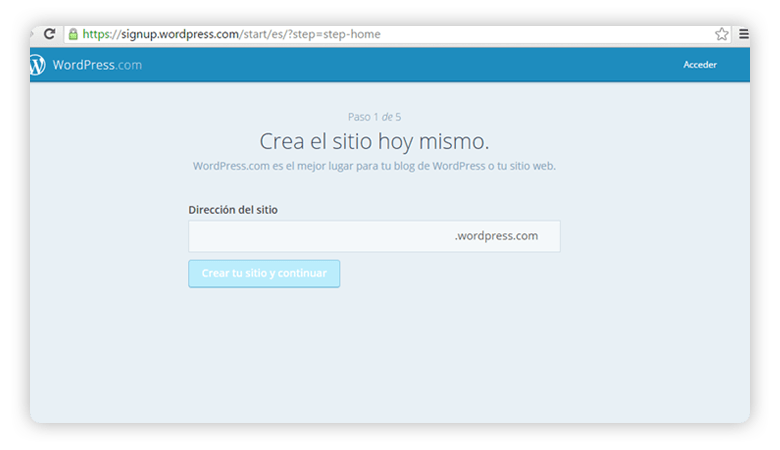Reload the page with the refresh icon
This screenshot has width=780, height=450.
(49, 34)
